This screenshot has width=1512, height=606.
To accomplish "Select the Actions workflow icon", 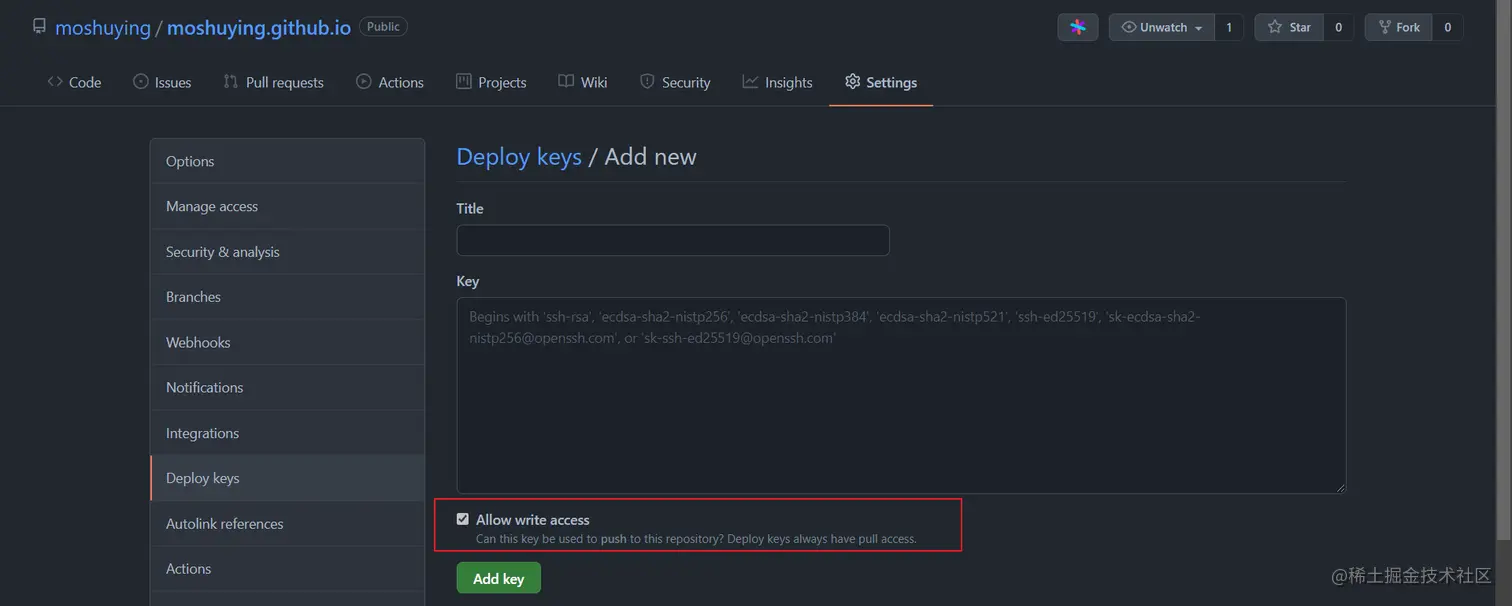I will (362, 82).
